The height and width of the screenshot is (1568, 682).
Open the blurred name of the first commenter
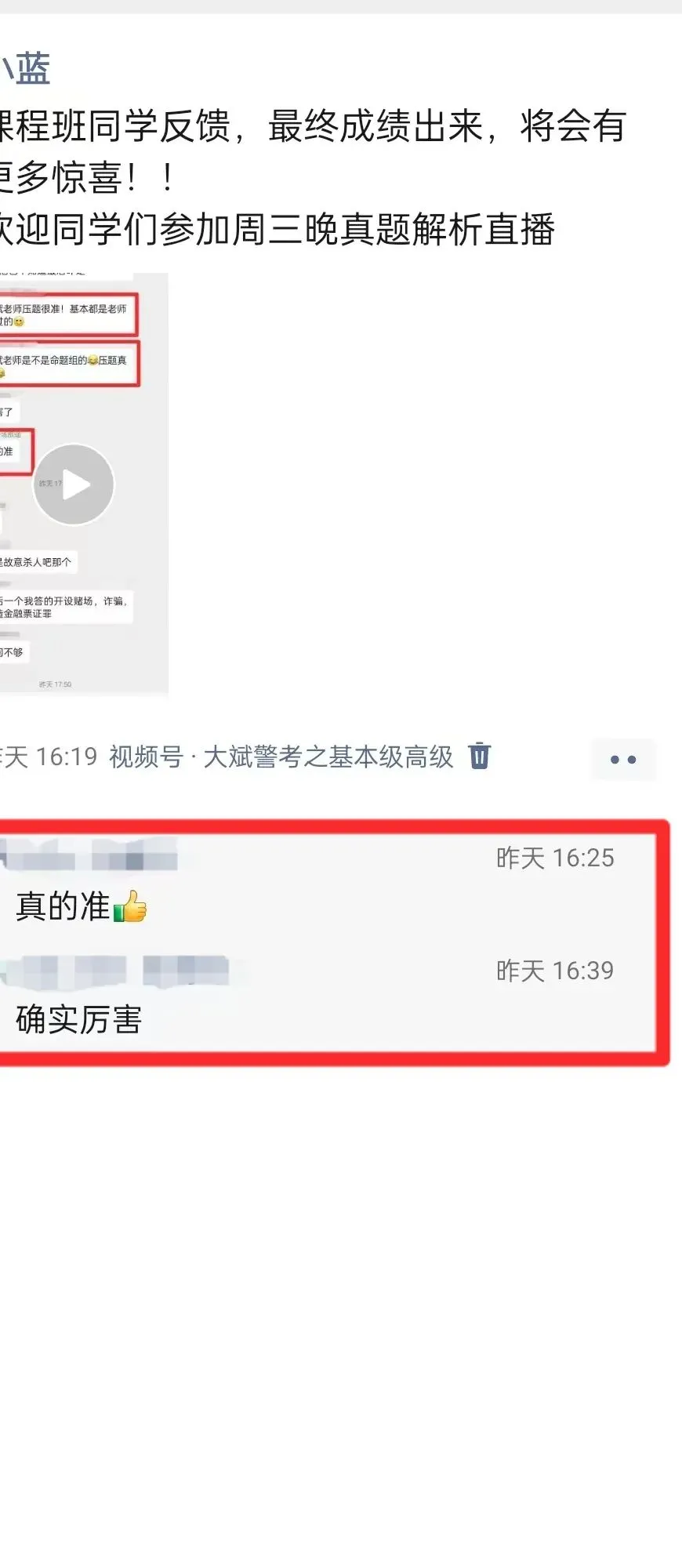point(89,855)
